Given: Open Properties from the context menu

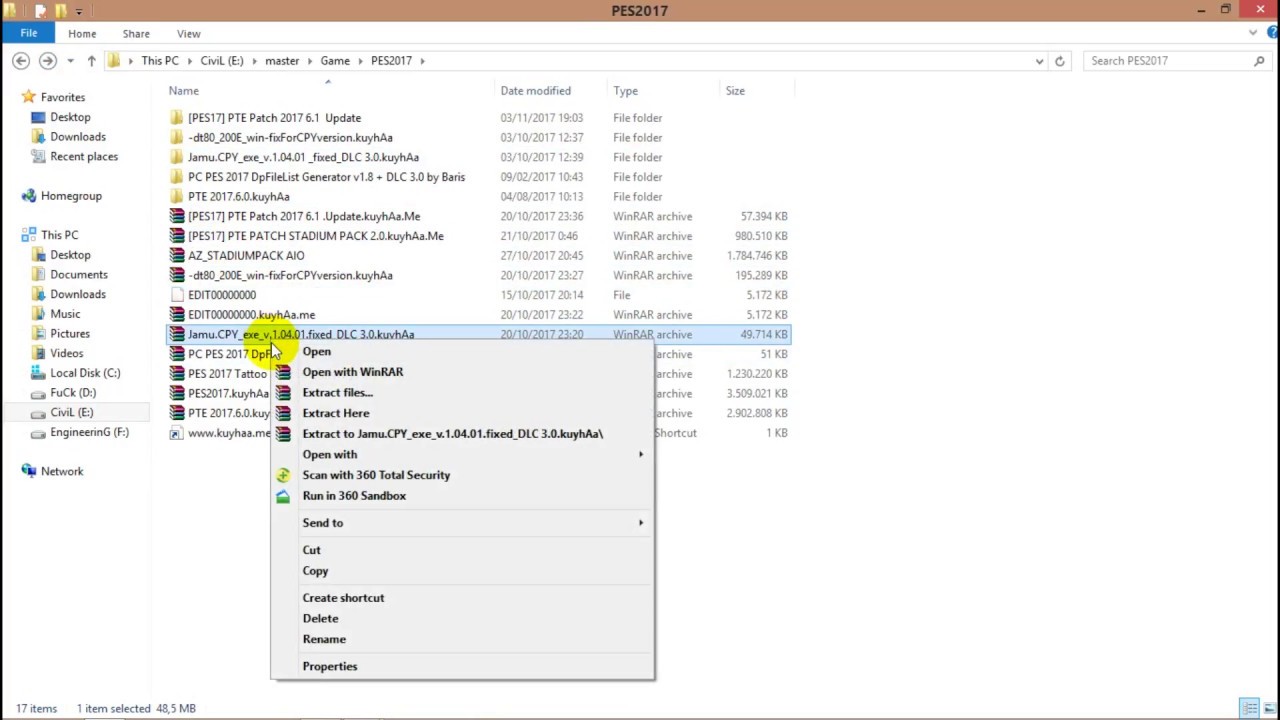Looking at the screenshot, I should 329,666.
